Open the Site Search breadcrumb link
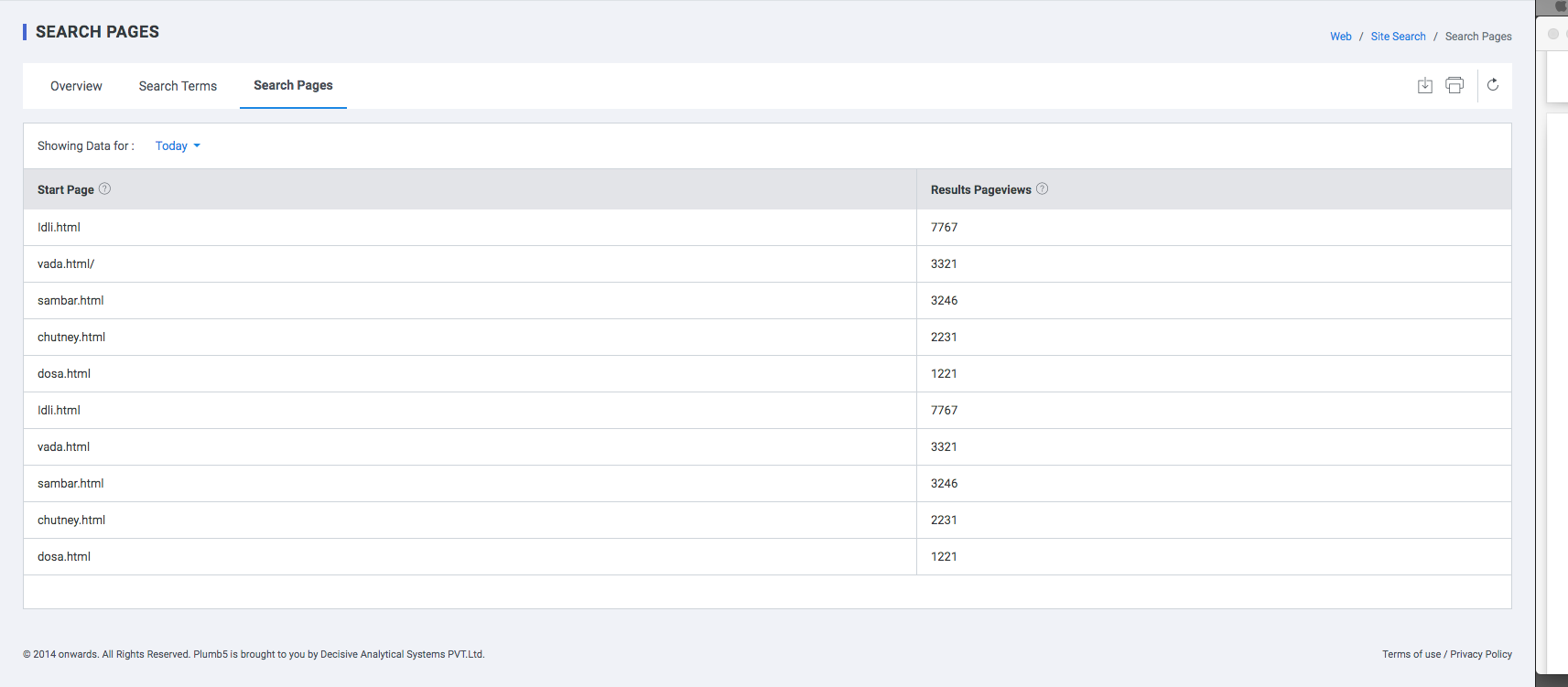Screen dimensions: 1568x687 pyautogui.click(x=1398, y=37)
